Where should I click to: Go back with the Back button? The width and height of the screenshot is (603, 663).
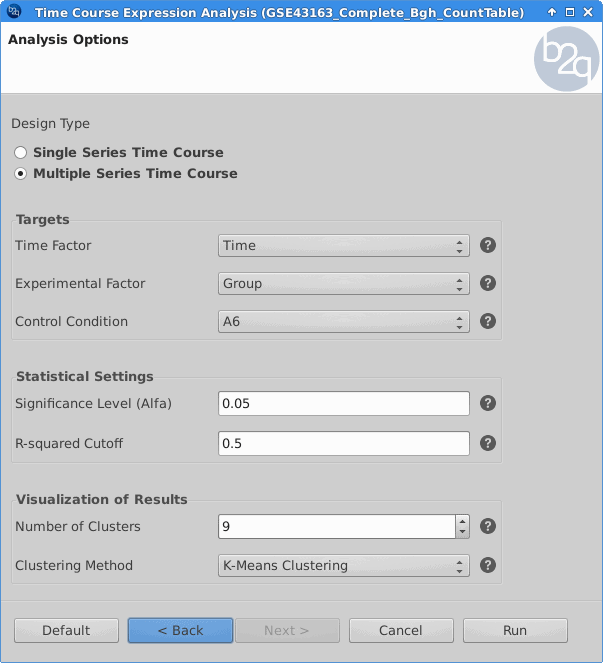tap(181, 630)
